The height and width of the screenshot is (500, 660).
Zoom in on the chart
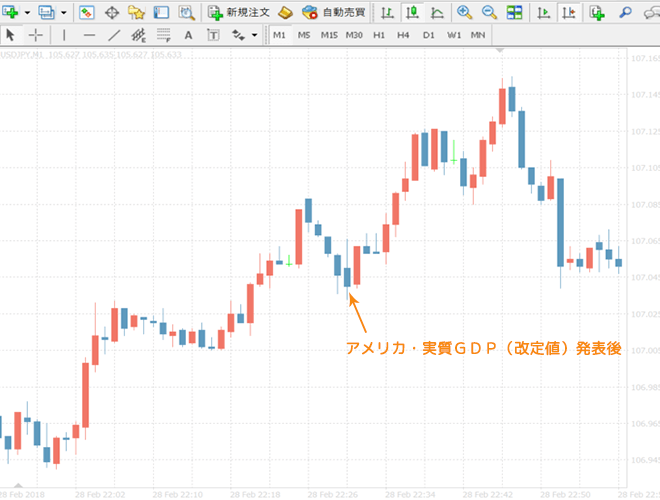point(464,13)
